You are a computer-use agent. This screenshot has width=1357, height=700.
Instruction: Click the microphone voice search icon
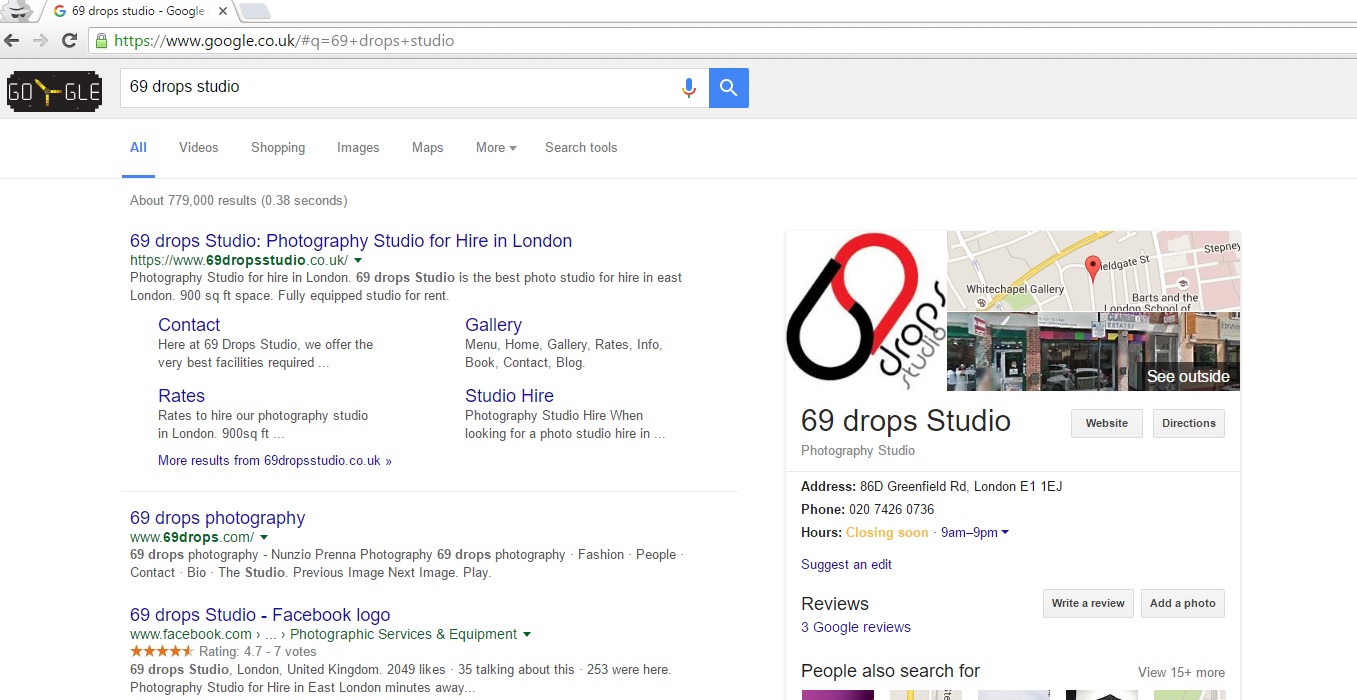688,88
